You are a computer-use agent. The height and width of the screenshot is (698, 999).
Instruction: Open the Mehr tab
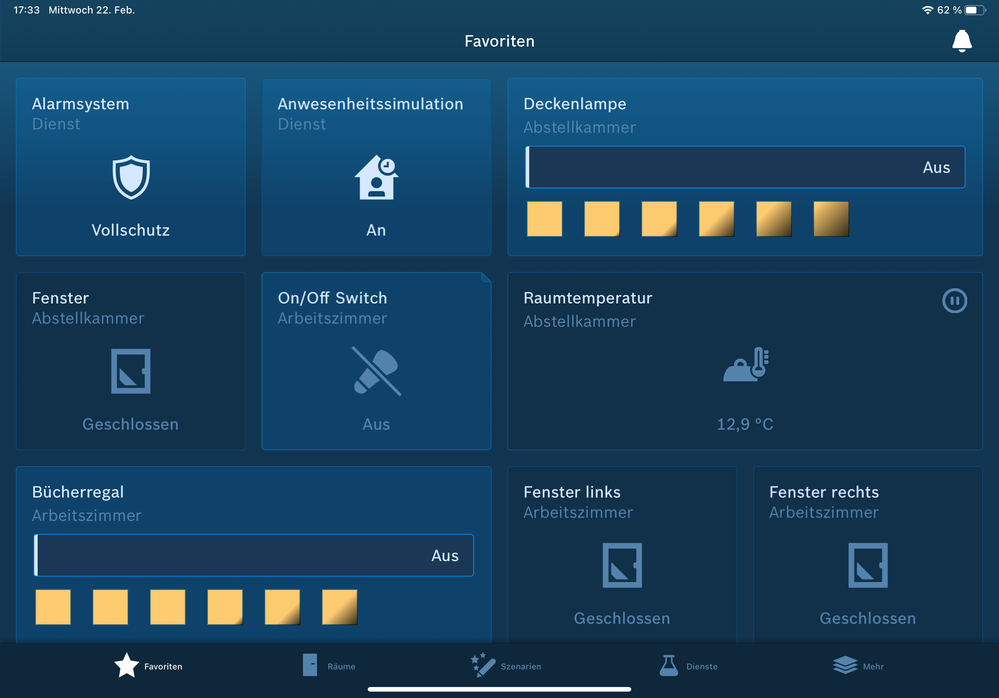pos(858,666)
